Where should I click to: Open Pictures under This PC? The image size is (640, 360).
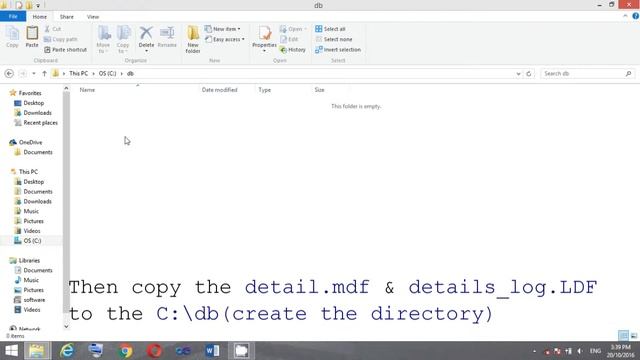33,221
